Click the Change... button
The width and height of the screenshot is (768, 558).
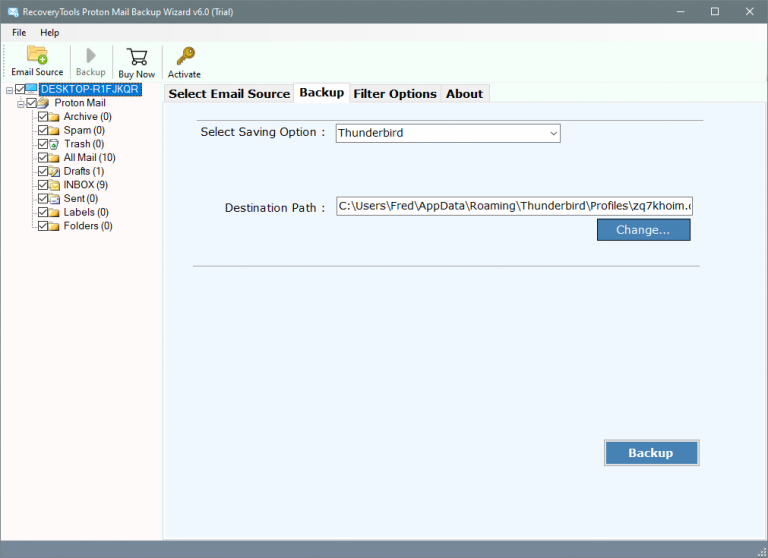tap(644, 230)
